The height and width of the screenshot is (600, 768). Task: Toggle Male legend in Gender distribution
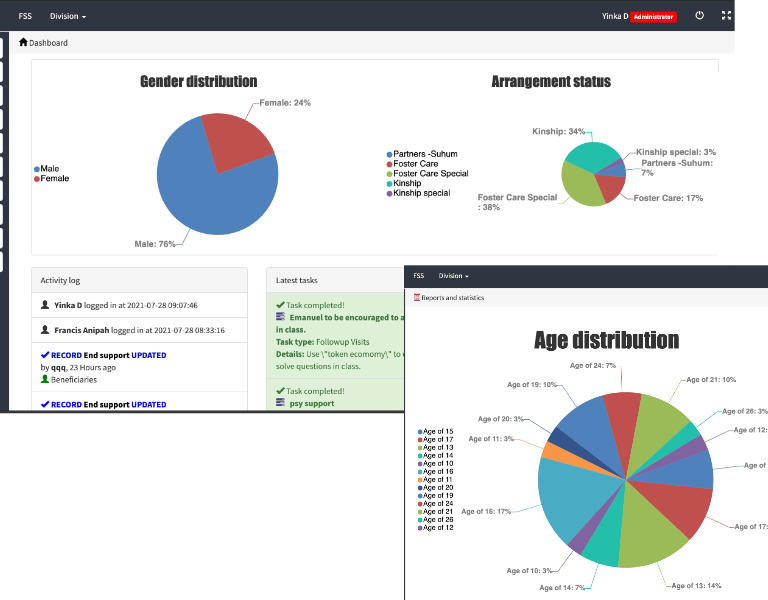pyautogui.click(x=47, y=168)
